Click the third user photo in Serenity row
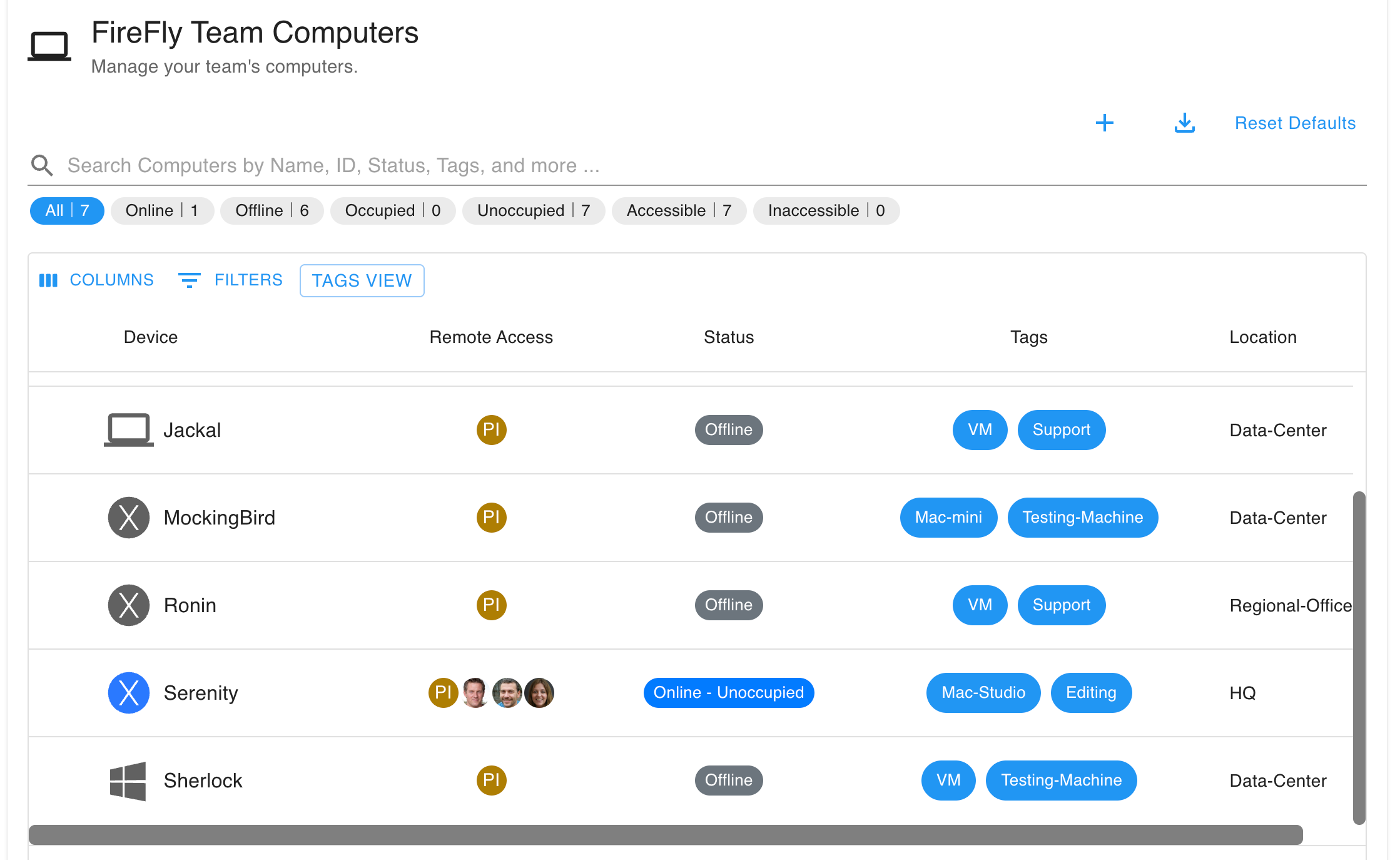1400x860 pixels. (x=539, y=693)
